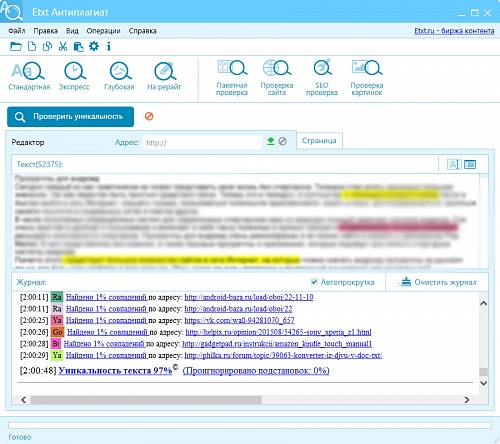Click the yellow Ya badge for philka.ru
Image resolution: width=500 pixels, height=444 pixels.
click(57, 355)
